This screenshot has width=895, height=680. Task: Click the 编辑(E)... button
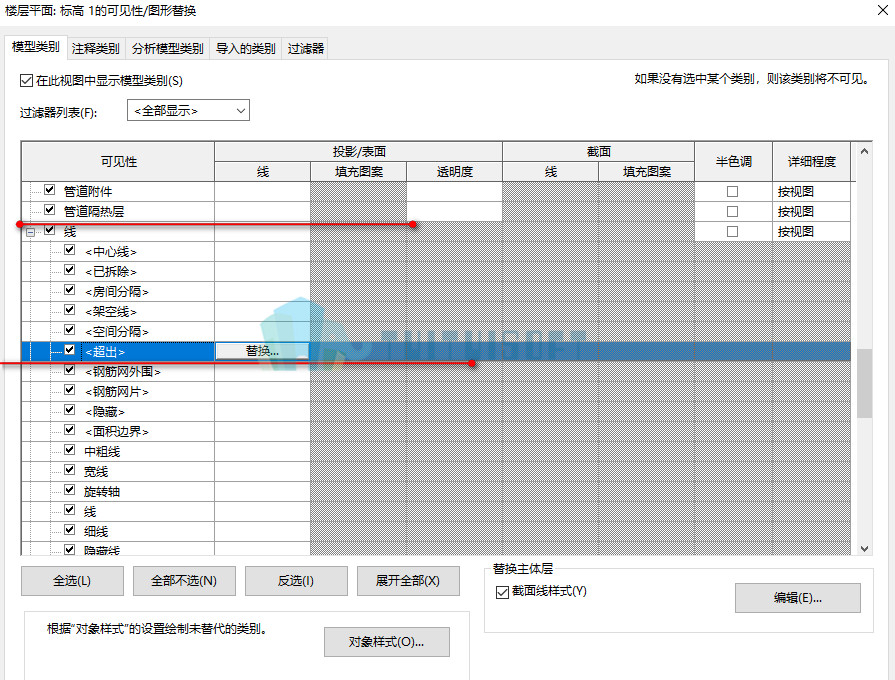[x=797, y=598]
